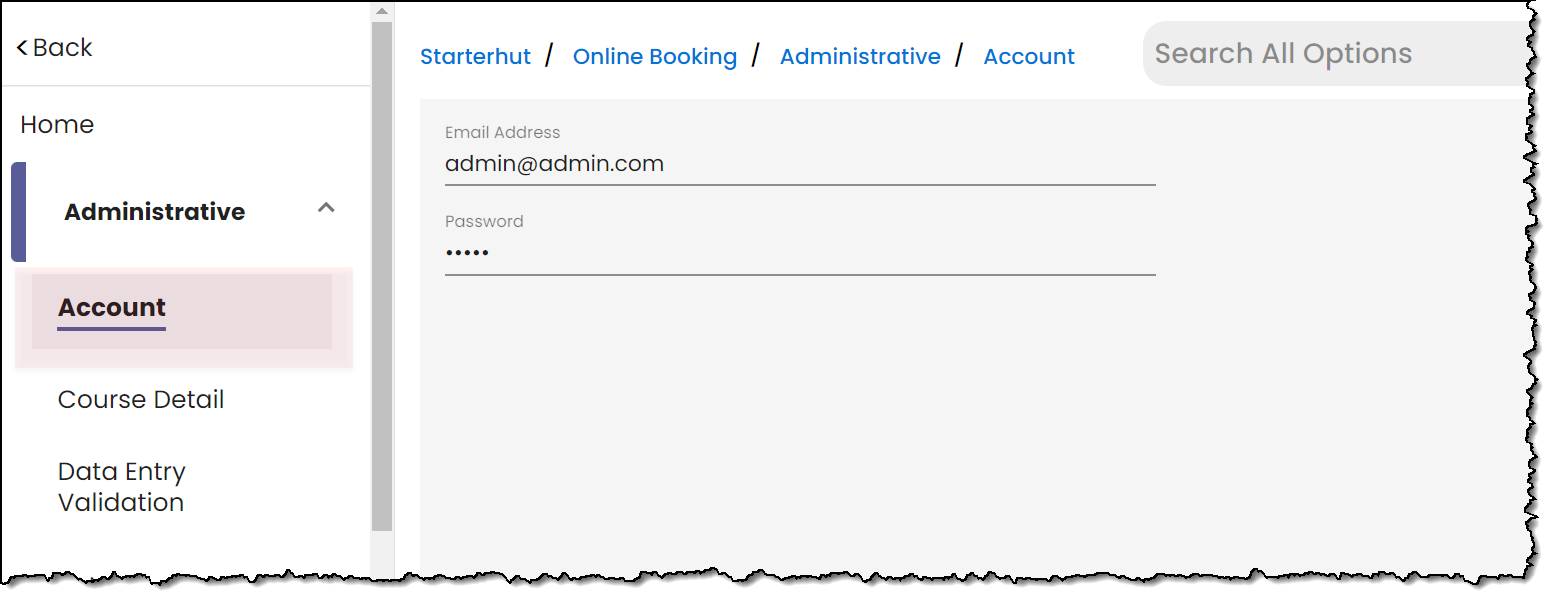Click the Email Address field label

502,132
